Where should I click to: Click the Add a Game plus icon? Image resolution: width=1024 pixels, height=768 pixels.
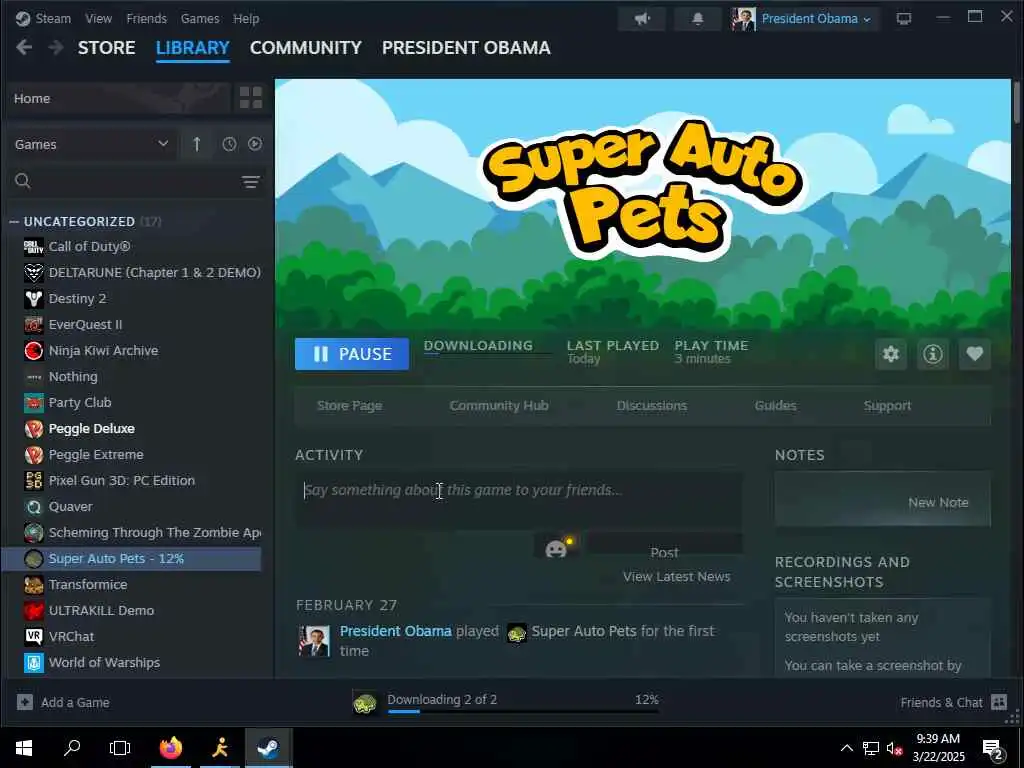pyautogui.click(x=25, y=702)
